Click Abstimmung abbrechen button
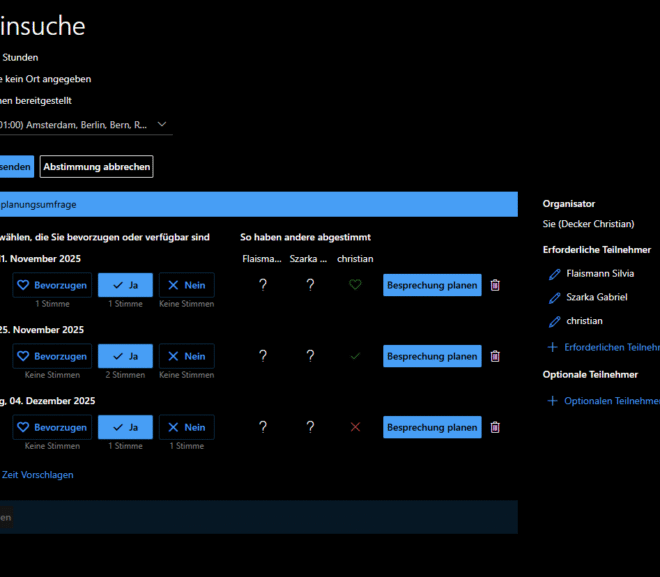 [x=96, y=167]
